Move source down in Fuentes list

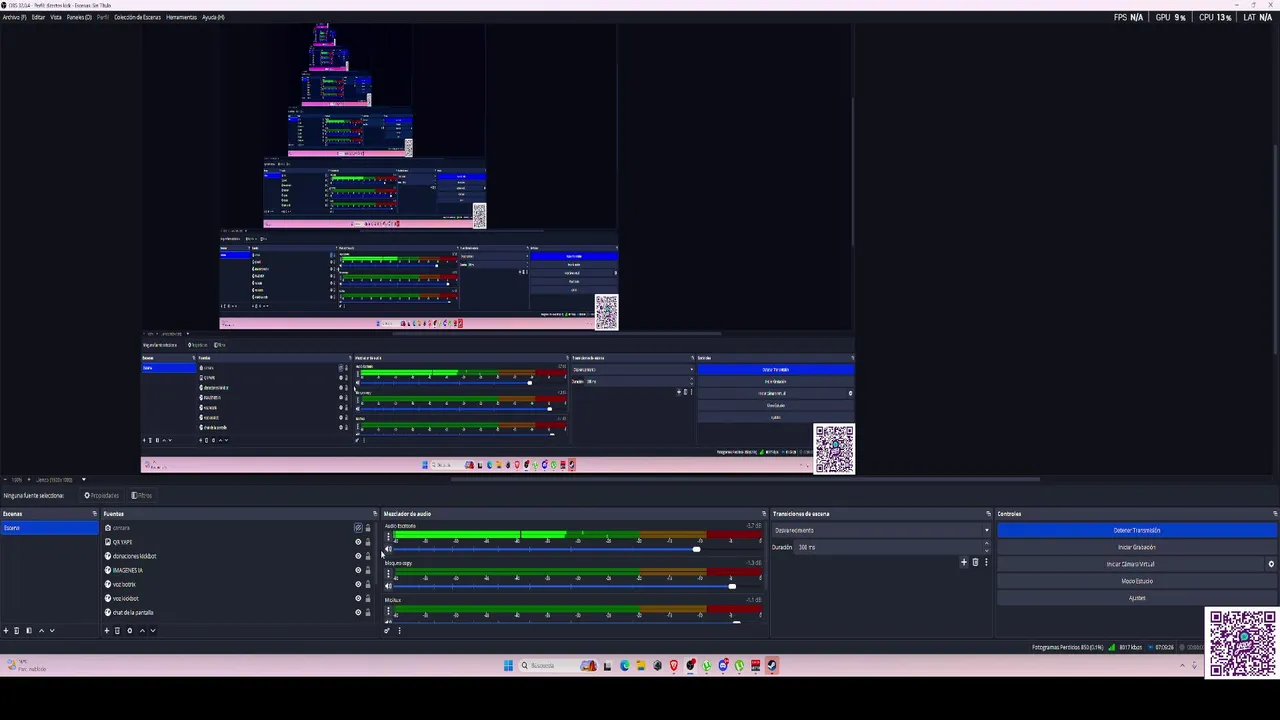click(x=152, y=631)
